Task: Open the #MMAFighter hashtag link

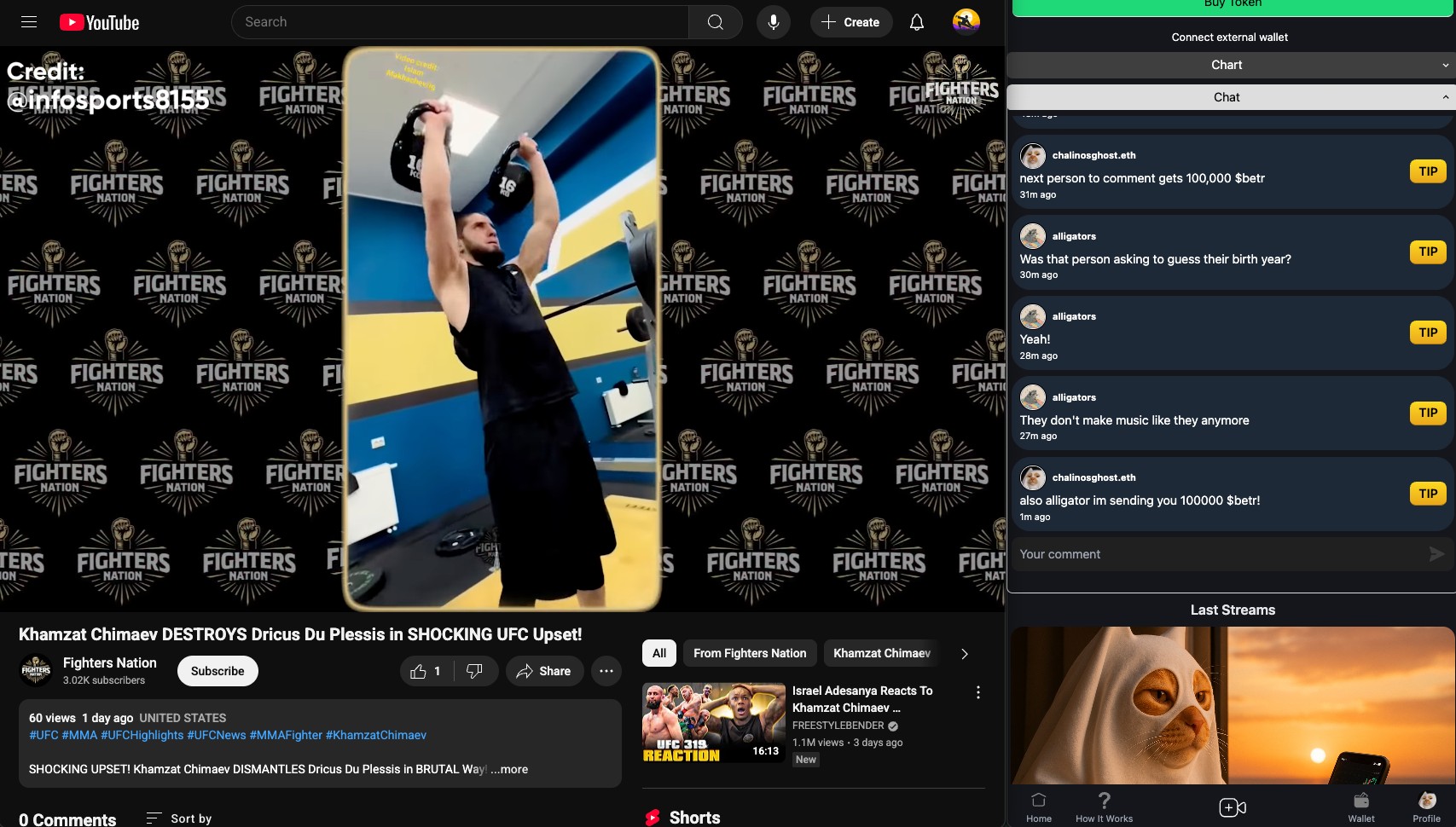Action: click(x=286, y=735)
